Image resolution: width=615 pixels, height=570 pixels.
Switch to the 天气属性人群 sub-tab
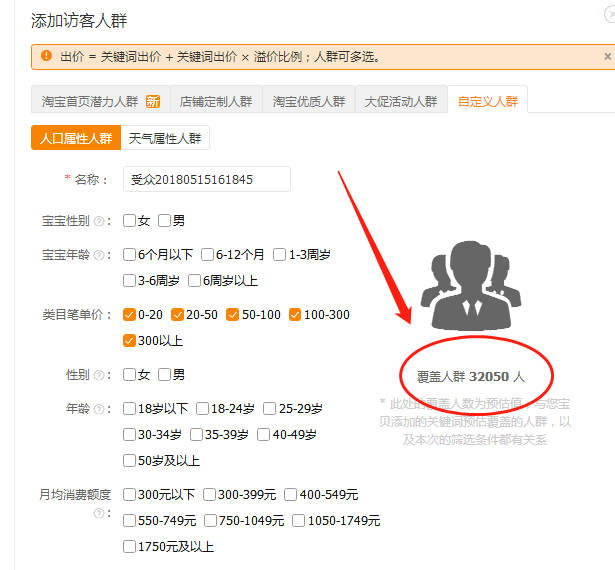165,138
